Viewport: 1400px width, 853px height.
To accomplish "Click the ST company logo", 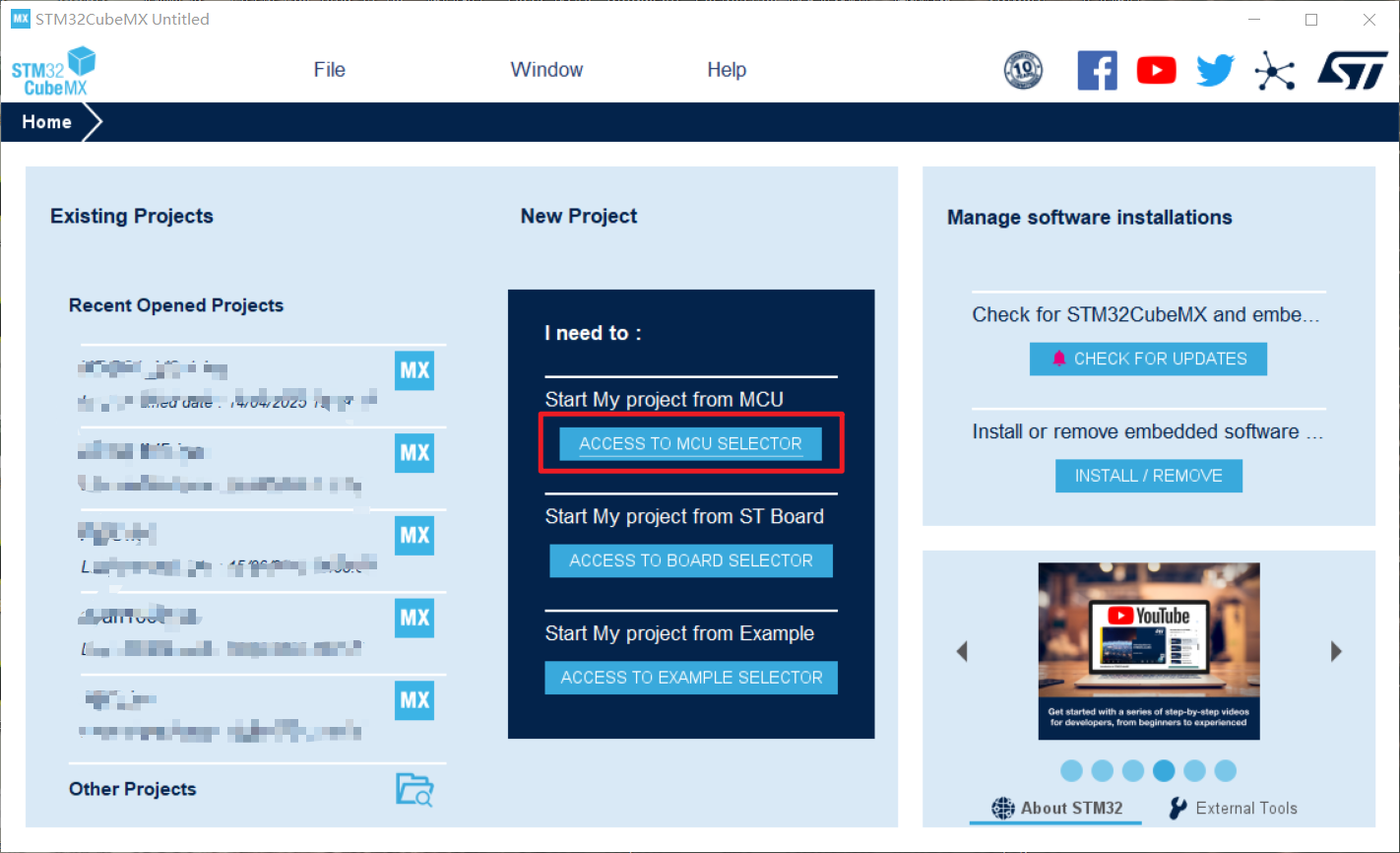I will click(x=1353, y=70).
